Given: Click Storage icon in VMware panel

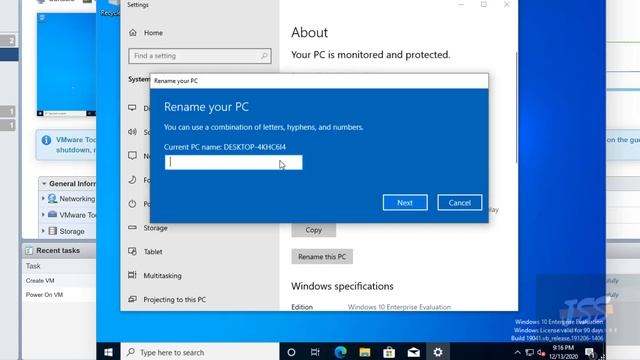Looking at the screenshot, I should 53,231.
